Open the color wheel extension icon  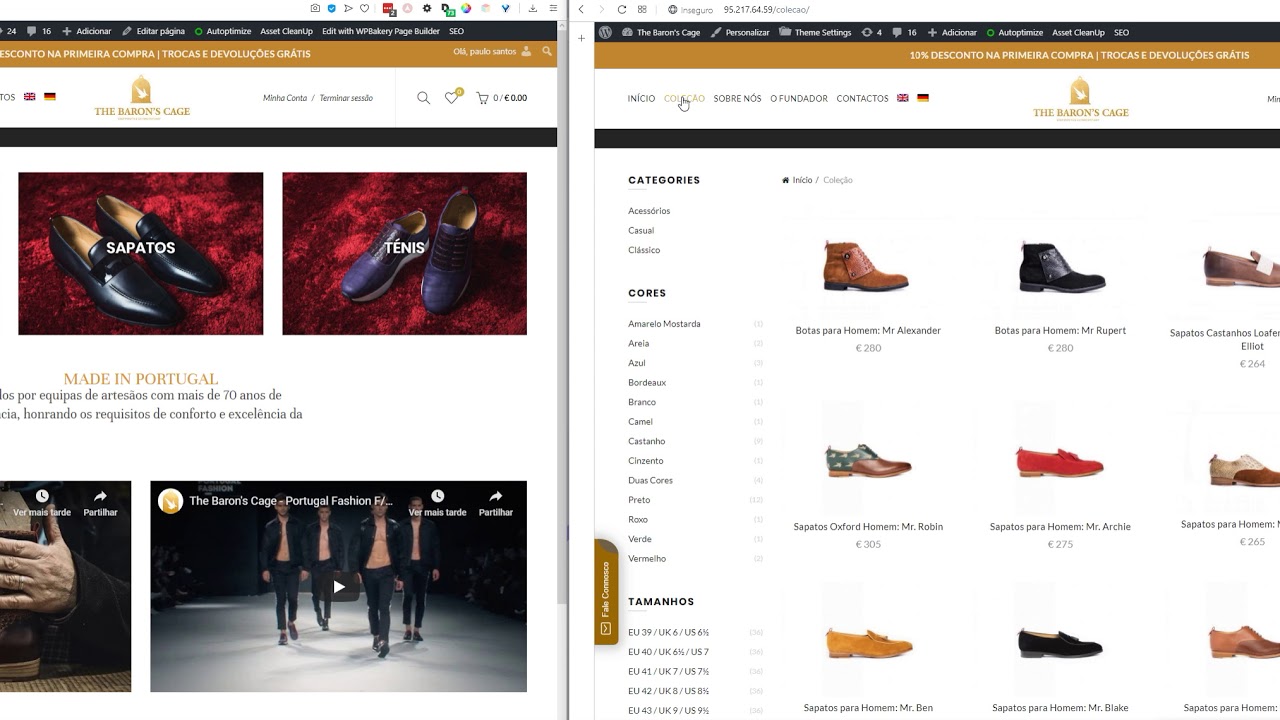466,8
